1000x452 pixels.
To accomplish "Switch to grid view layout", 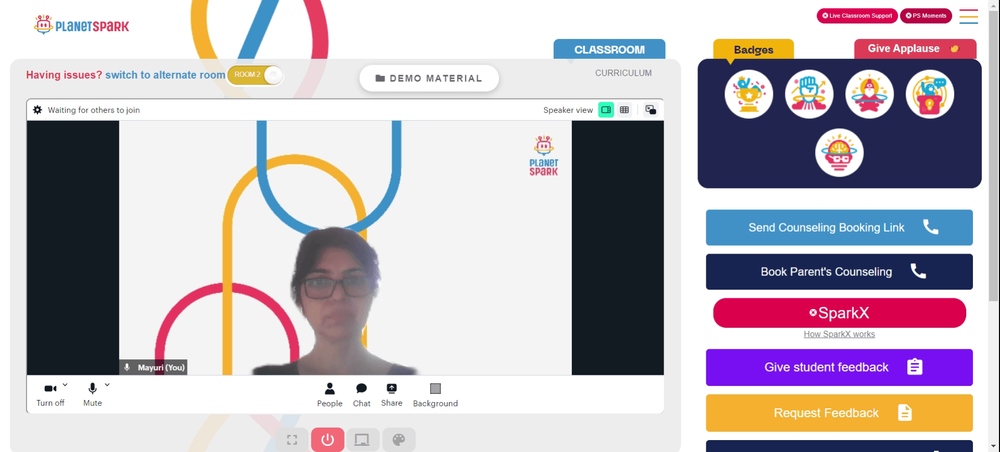I will pos(624,110).
